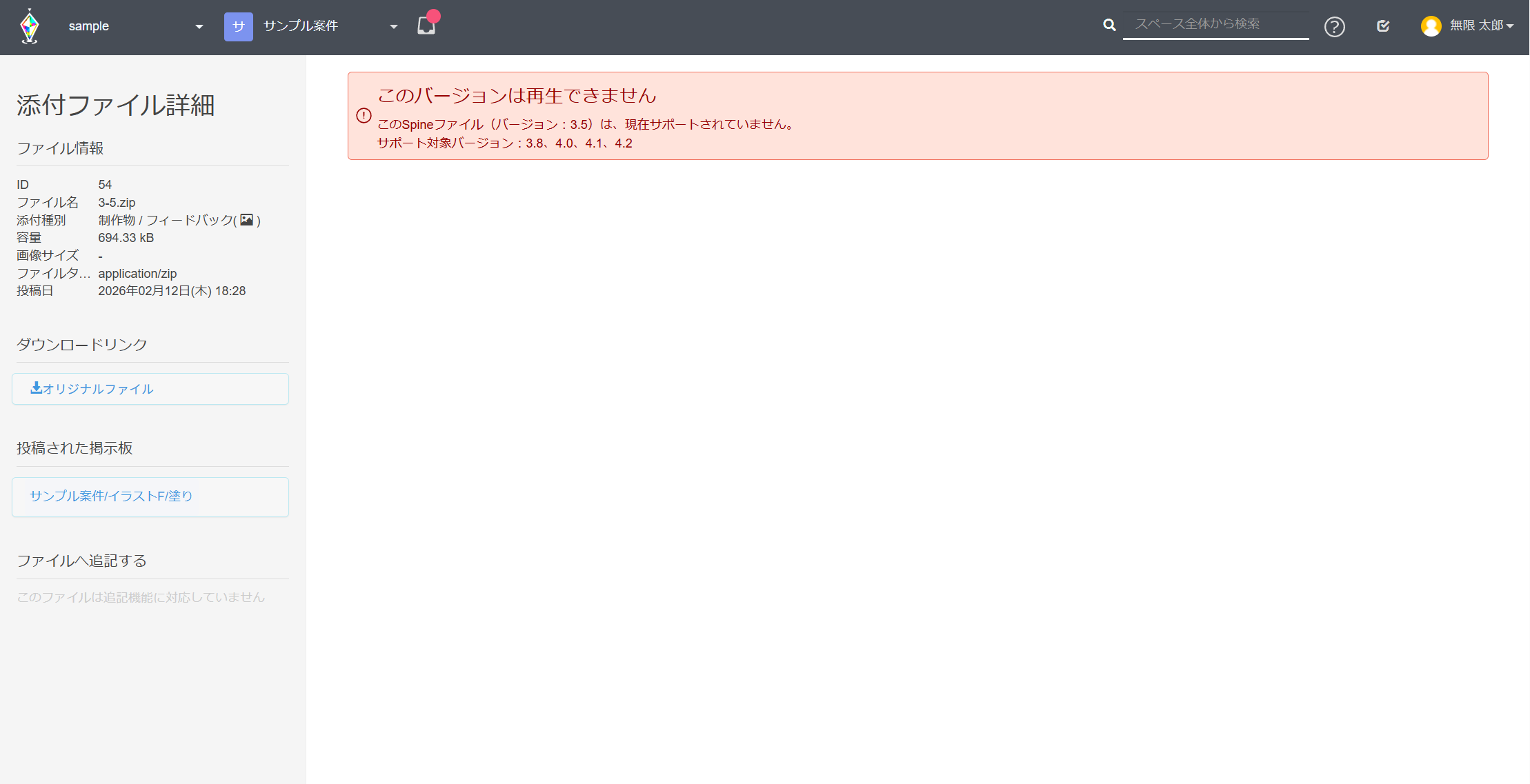Open the サンプル案件/イラストF/塗り board link
Viewport: 1530px width, 784px height.
(111, 496)
